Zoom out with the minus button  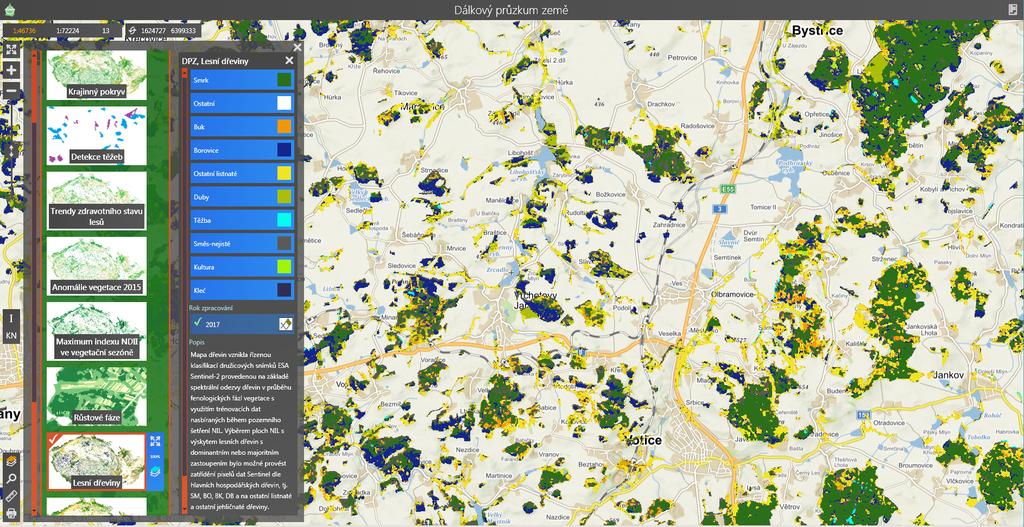(11, 91)
